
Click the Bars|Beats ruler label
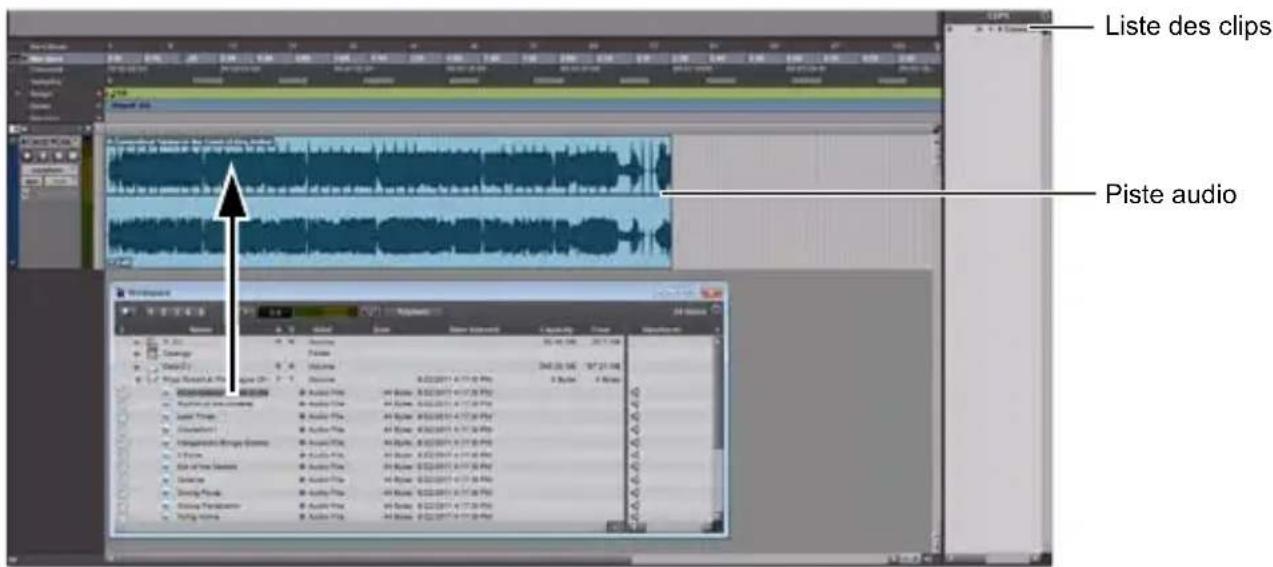point(50,46)
